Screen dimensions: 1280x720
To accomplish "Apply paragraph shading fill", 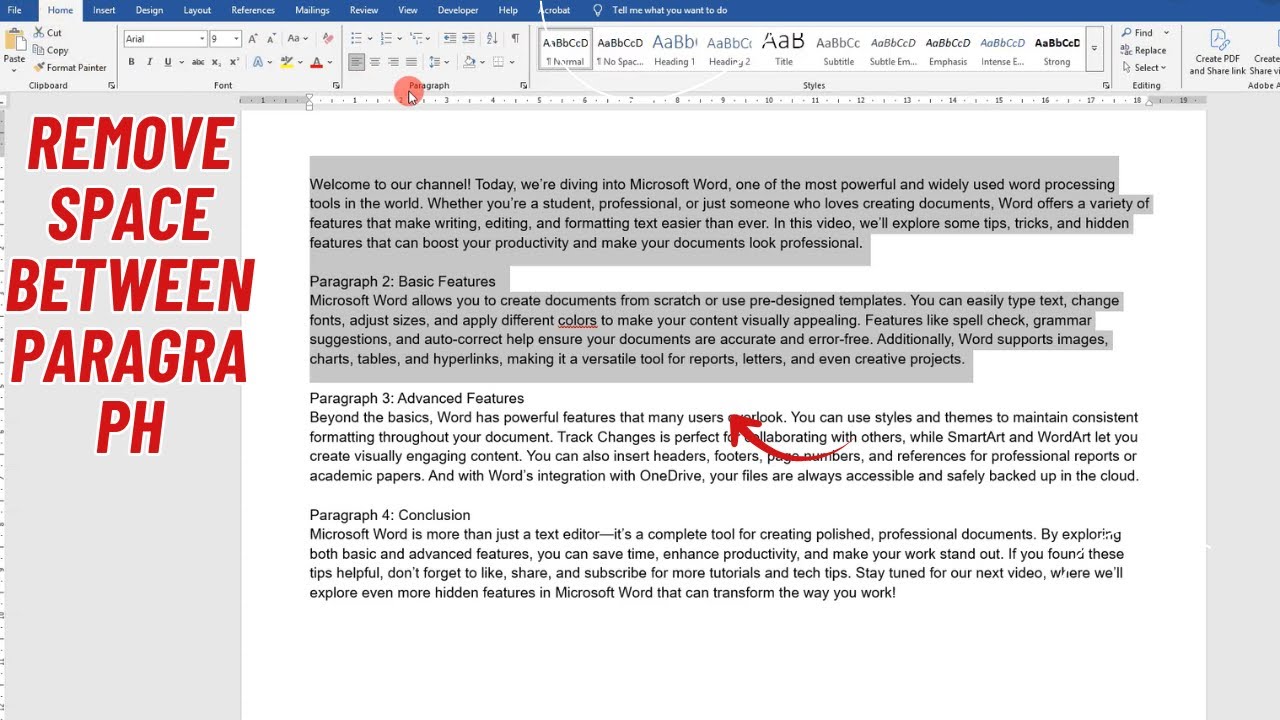I will point(469,62).
